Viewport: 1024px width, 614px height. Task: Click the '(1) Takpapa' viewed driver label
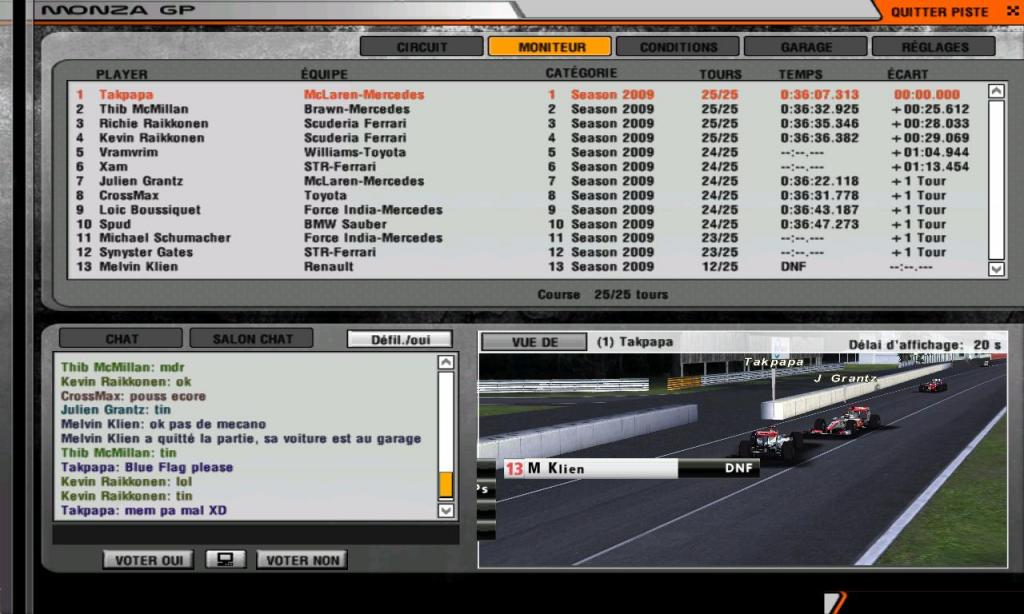[635, 342]
